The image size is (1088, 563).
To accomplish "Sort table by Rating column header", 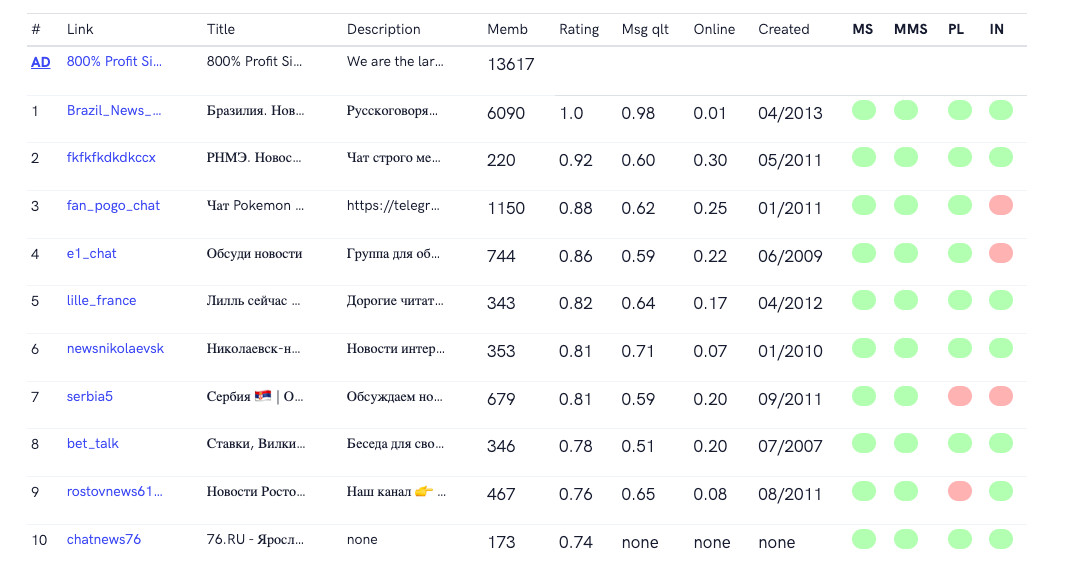I will pyautogui.click(x=579, y=29).
